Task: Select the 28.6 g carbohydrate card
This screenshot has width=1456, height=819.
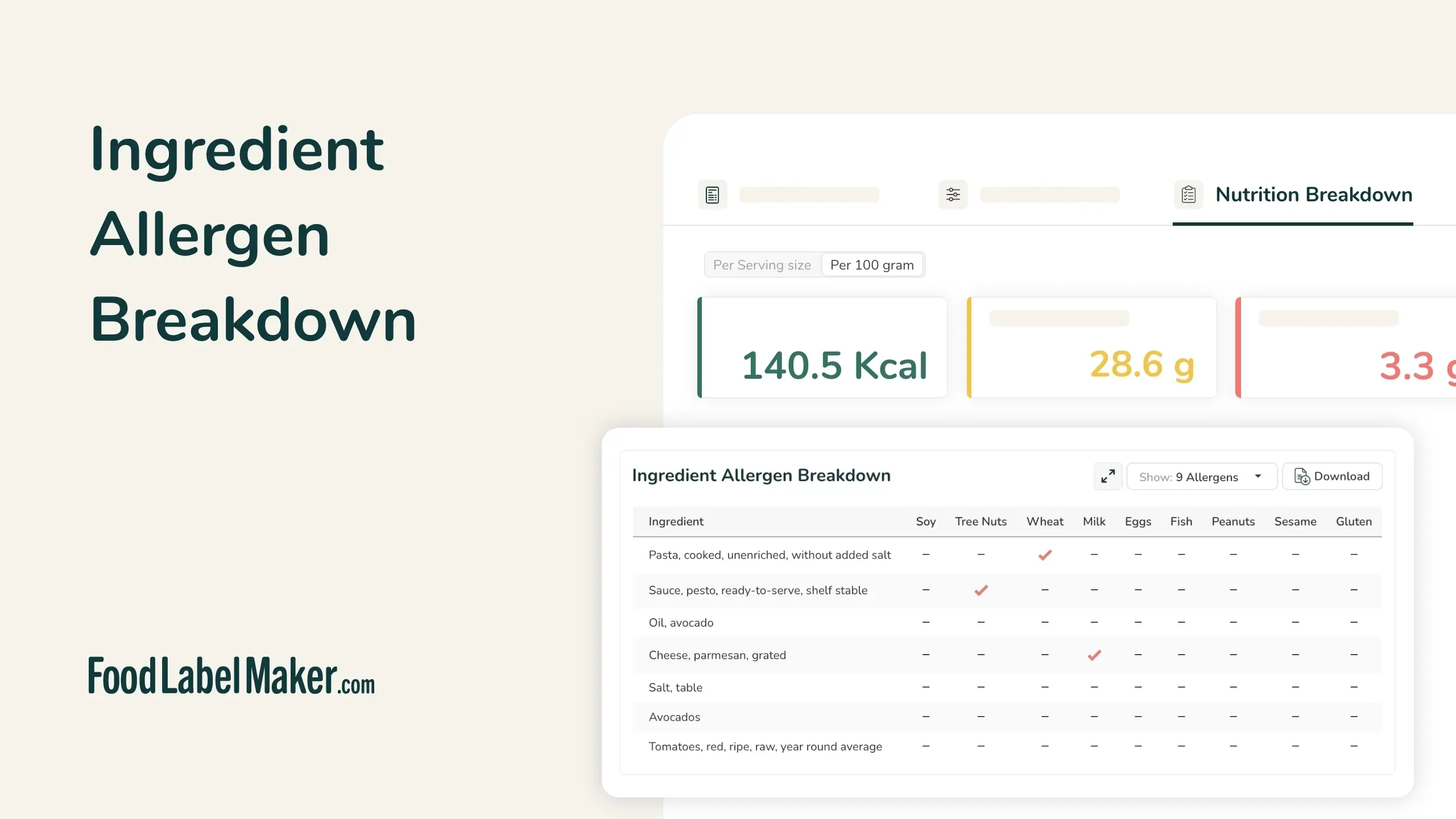Action: 1091,347
